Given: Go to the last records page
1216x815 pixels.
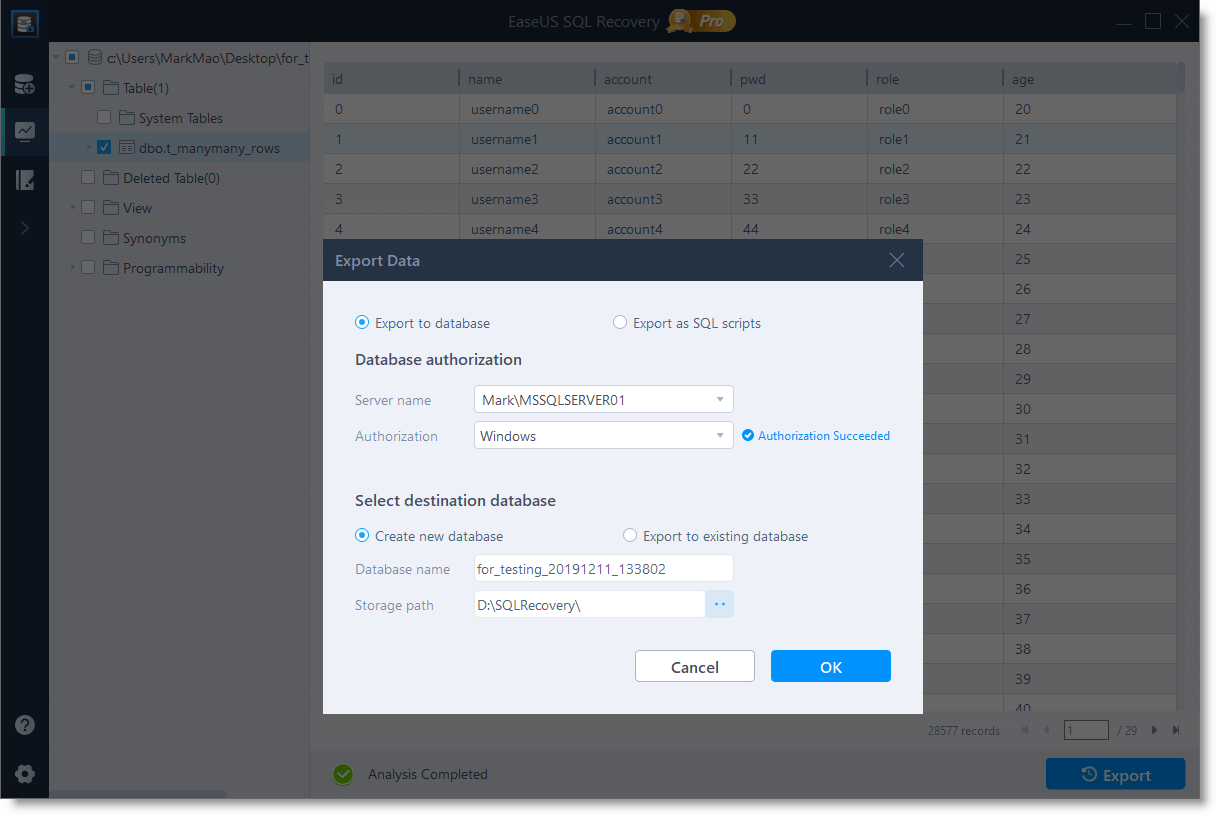Looking at the screenshot, I should [x=1176, y=730].
